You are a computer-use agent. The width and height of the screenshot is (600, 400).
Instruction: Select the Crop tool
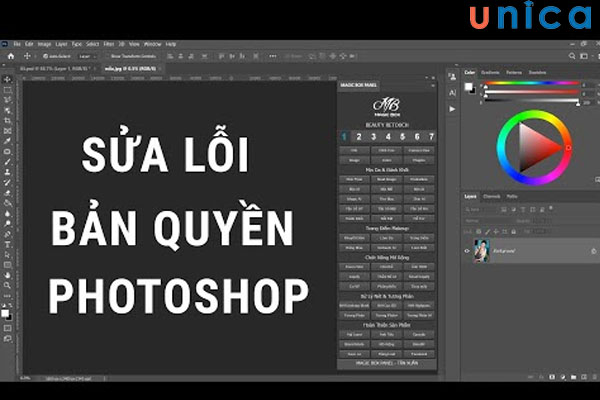point(7,121)
